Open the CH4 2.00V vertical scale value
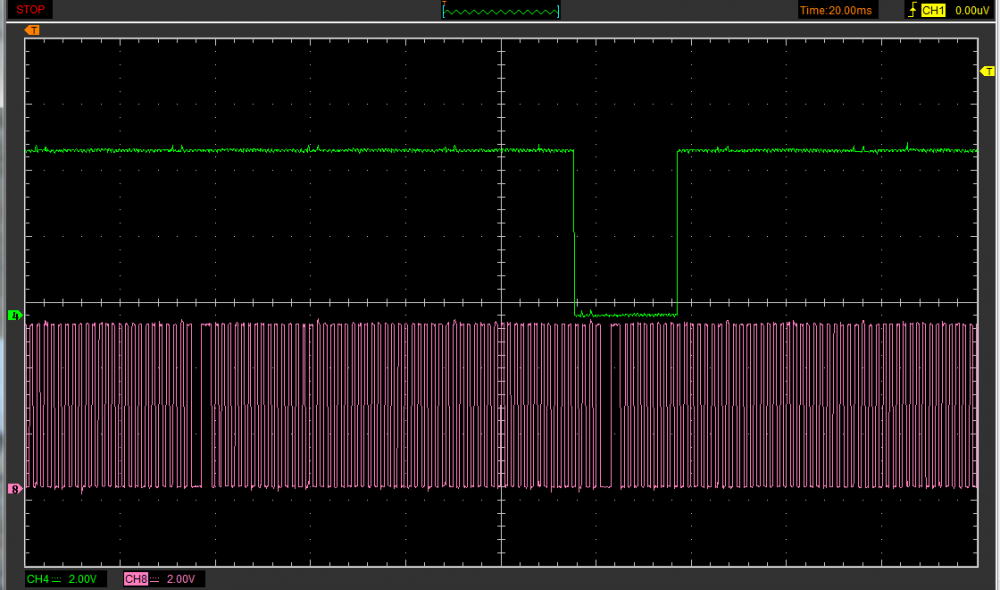The width and height of the screenshot is (1000, 590). pyautogui.click(x=82, y=579)
